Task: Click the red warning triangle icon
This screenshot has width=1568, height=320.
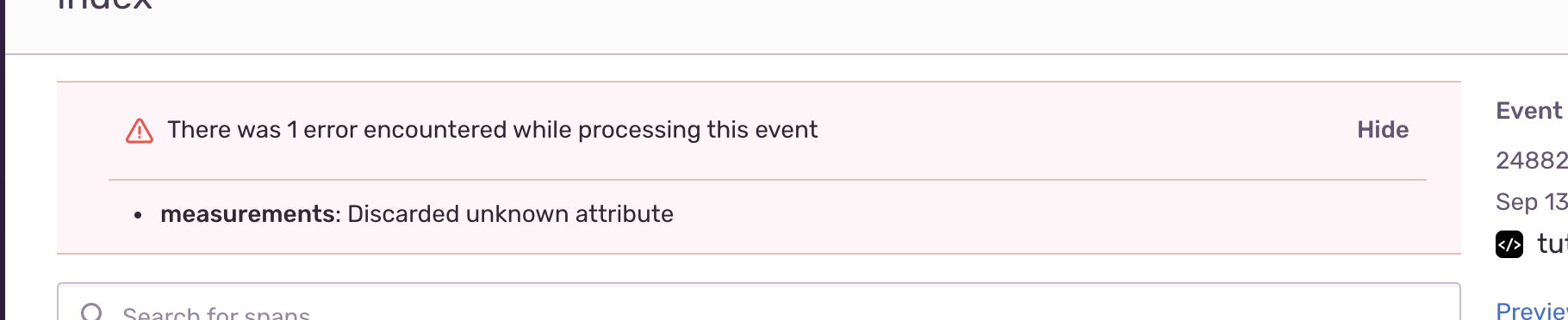Action: pos(140,131)
